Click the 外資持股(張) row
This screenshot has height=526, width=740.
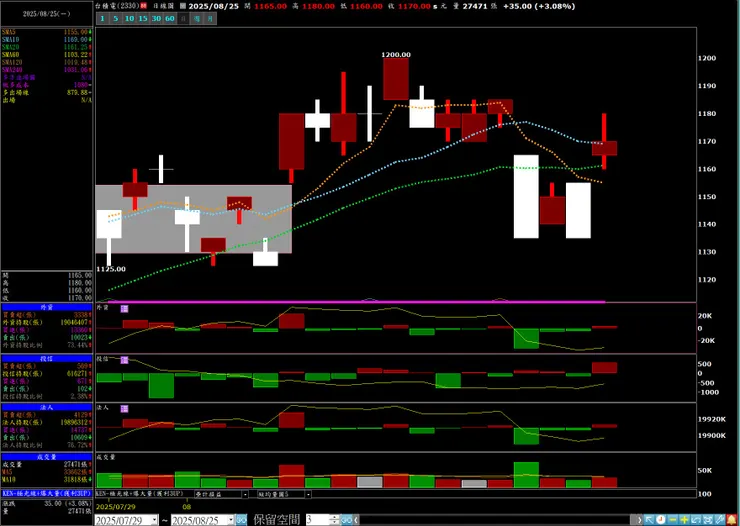[47, 322]
